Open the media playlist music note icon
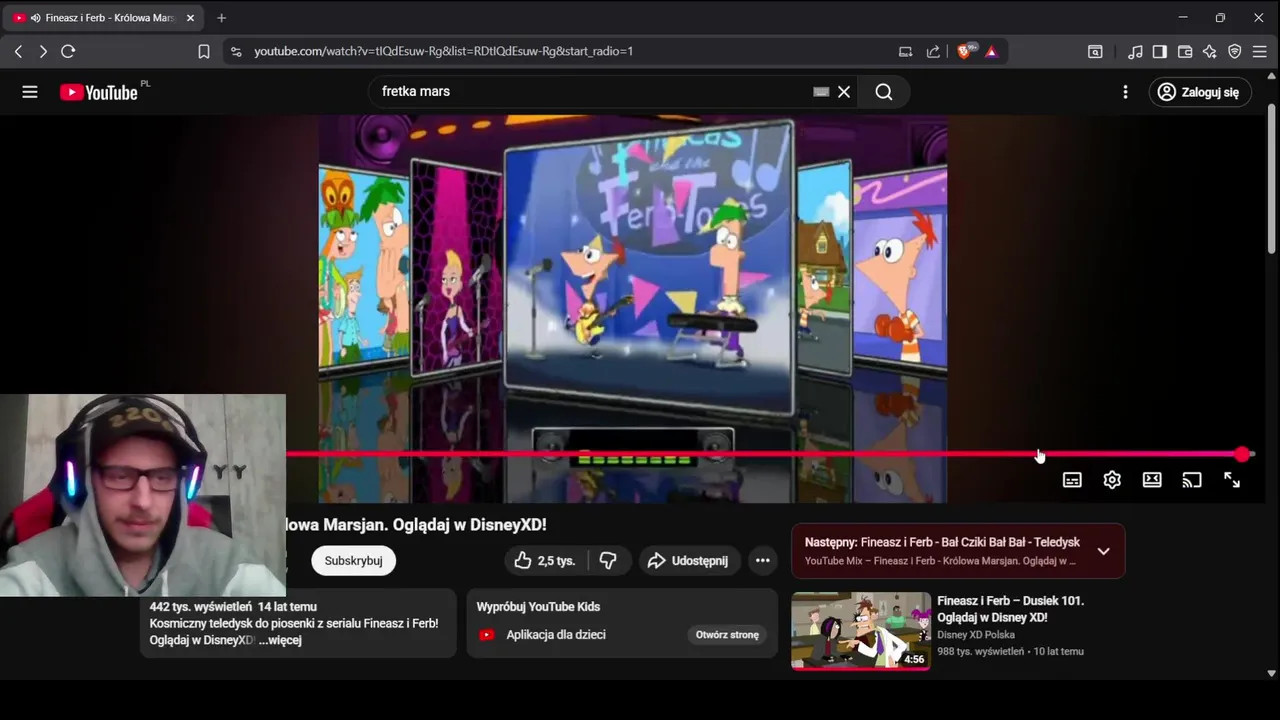The width and height of the screenshot is (1280, 720). pos(1135,51)
